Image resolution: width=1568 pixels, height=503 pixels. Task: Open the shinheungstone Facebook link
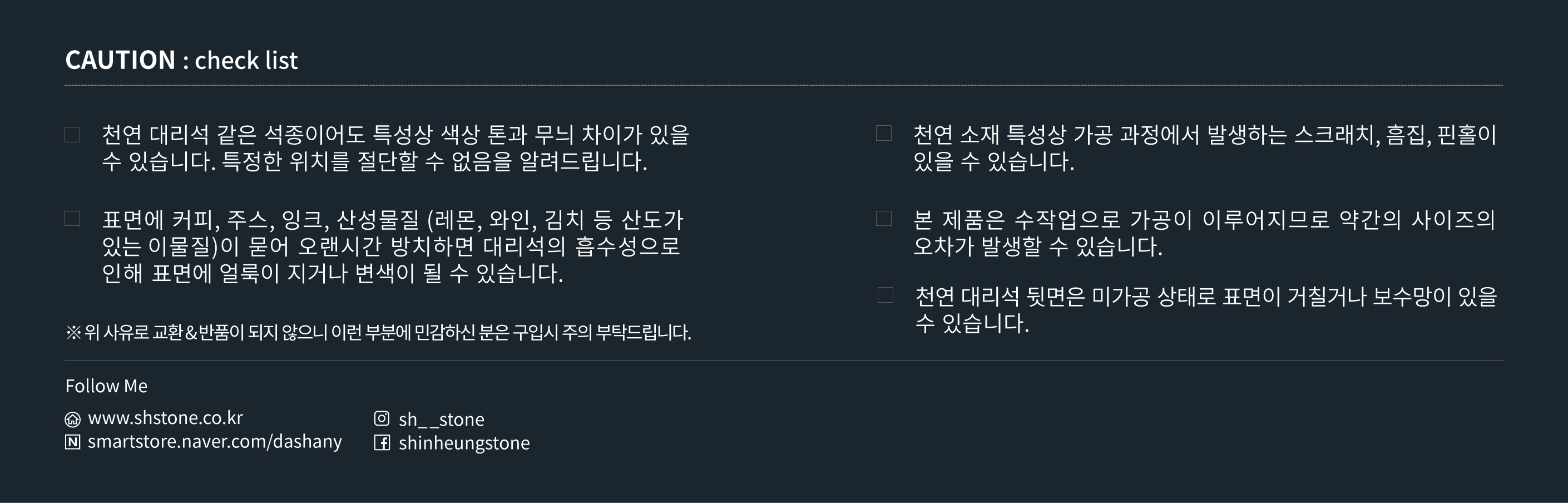[x=464, y=443]
